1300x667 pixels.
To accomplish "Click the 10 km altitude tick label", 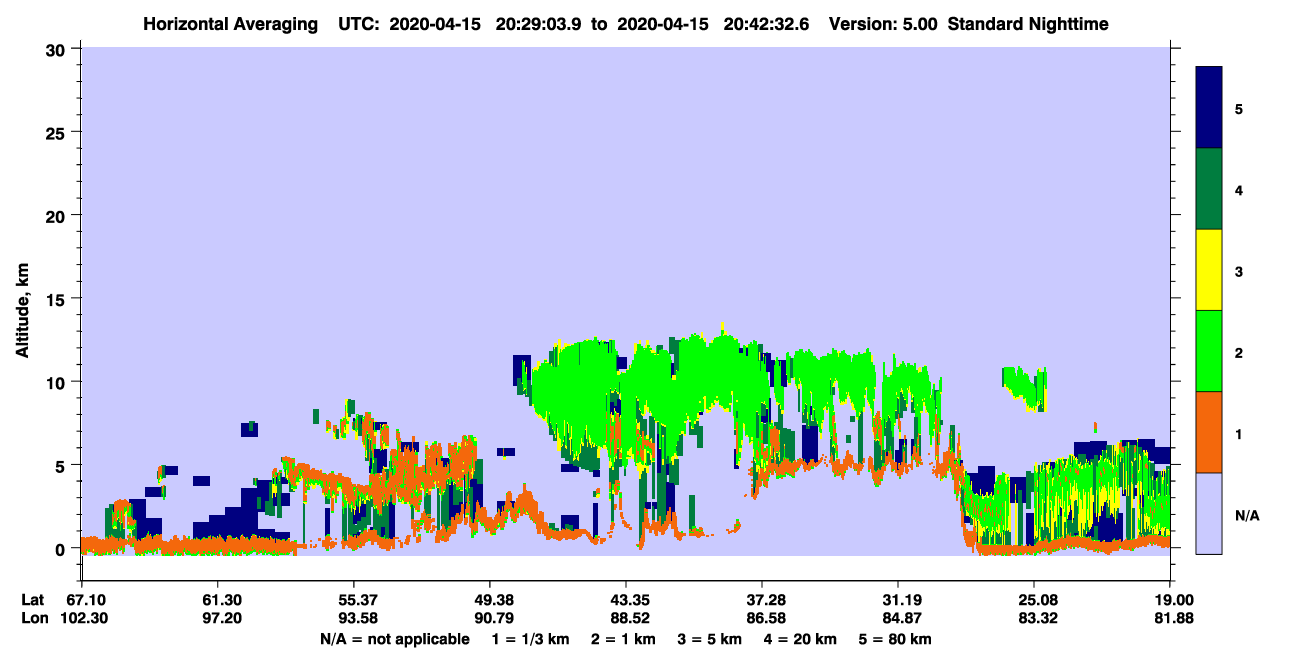I will click(x=57, y=382).
